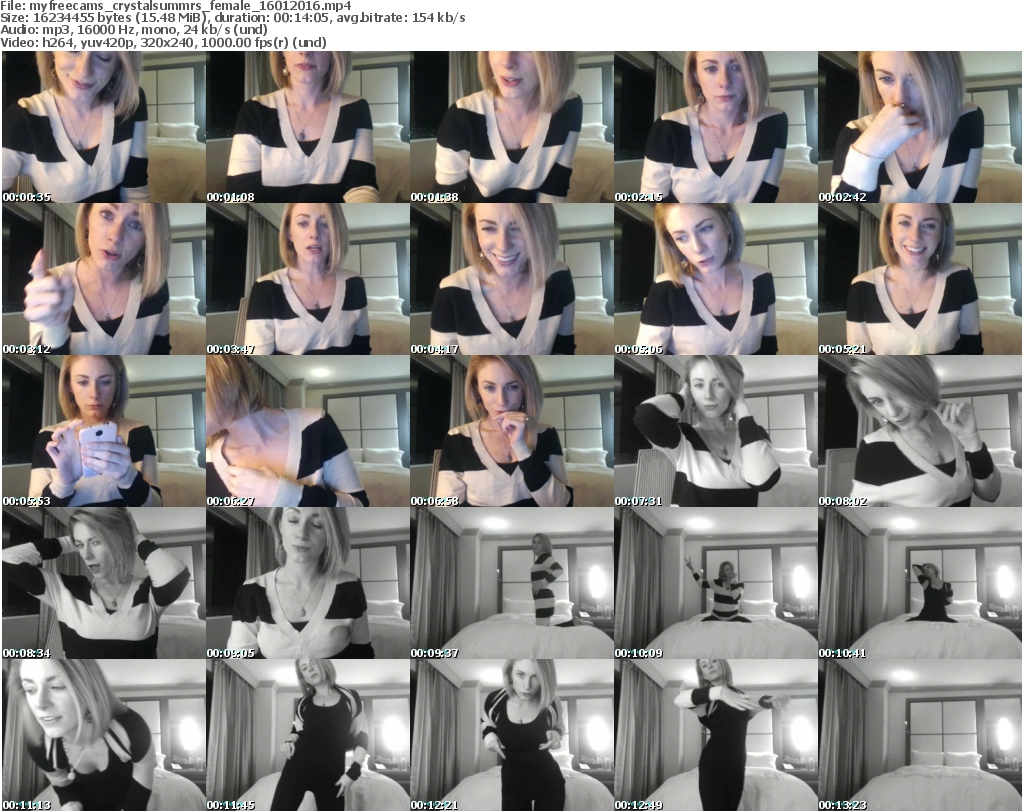
Task: Pick the frame timestamped 00:11:13
Action: click(104, 735)
